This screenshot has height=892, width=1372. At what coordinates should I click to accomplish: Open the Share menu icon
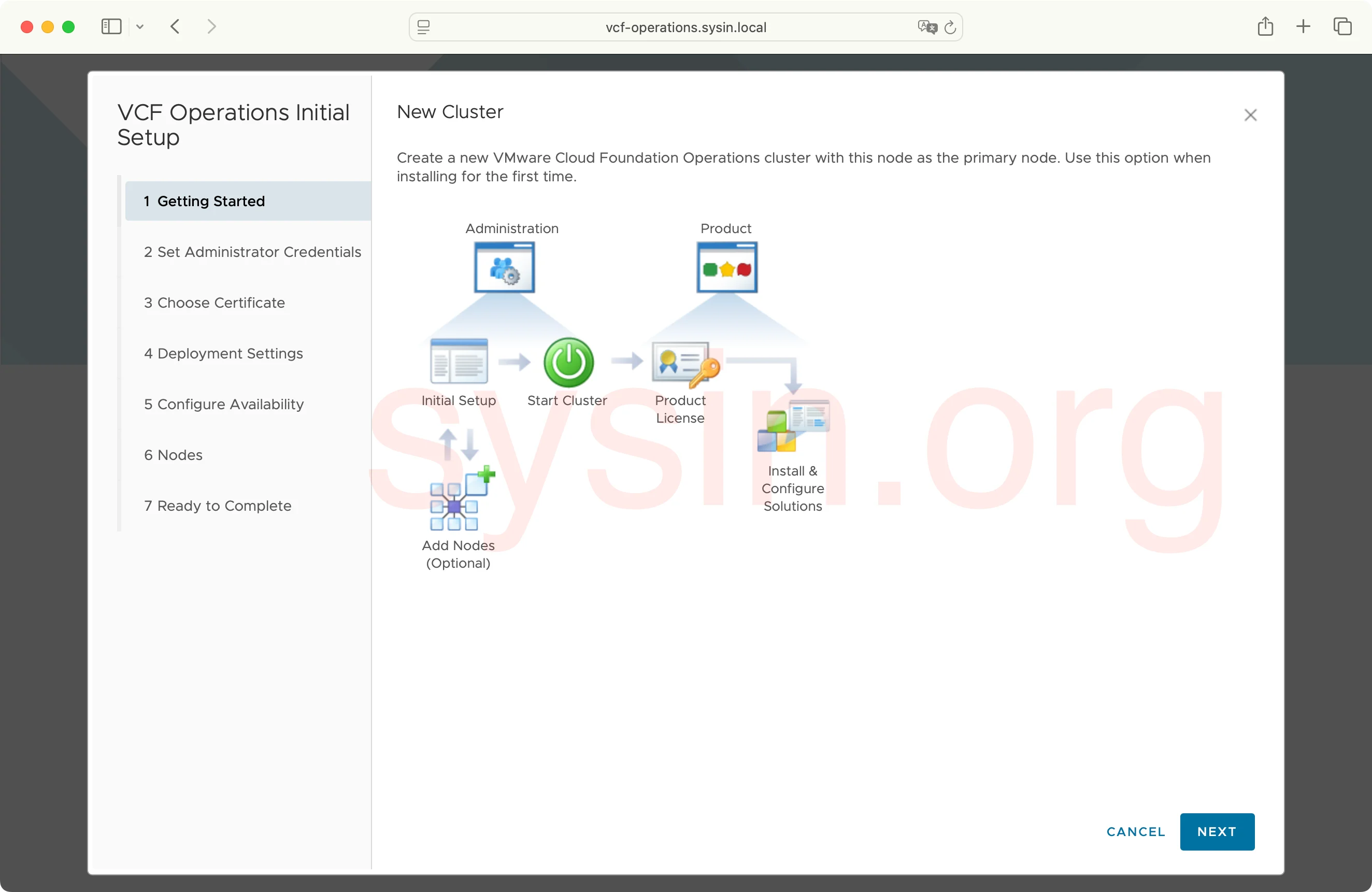[x=1266, y=26]
